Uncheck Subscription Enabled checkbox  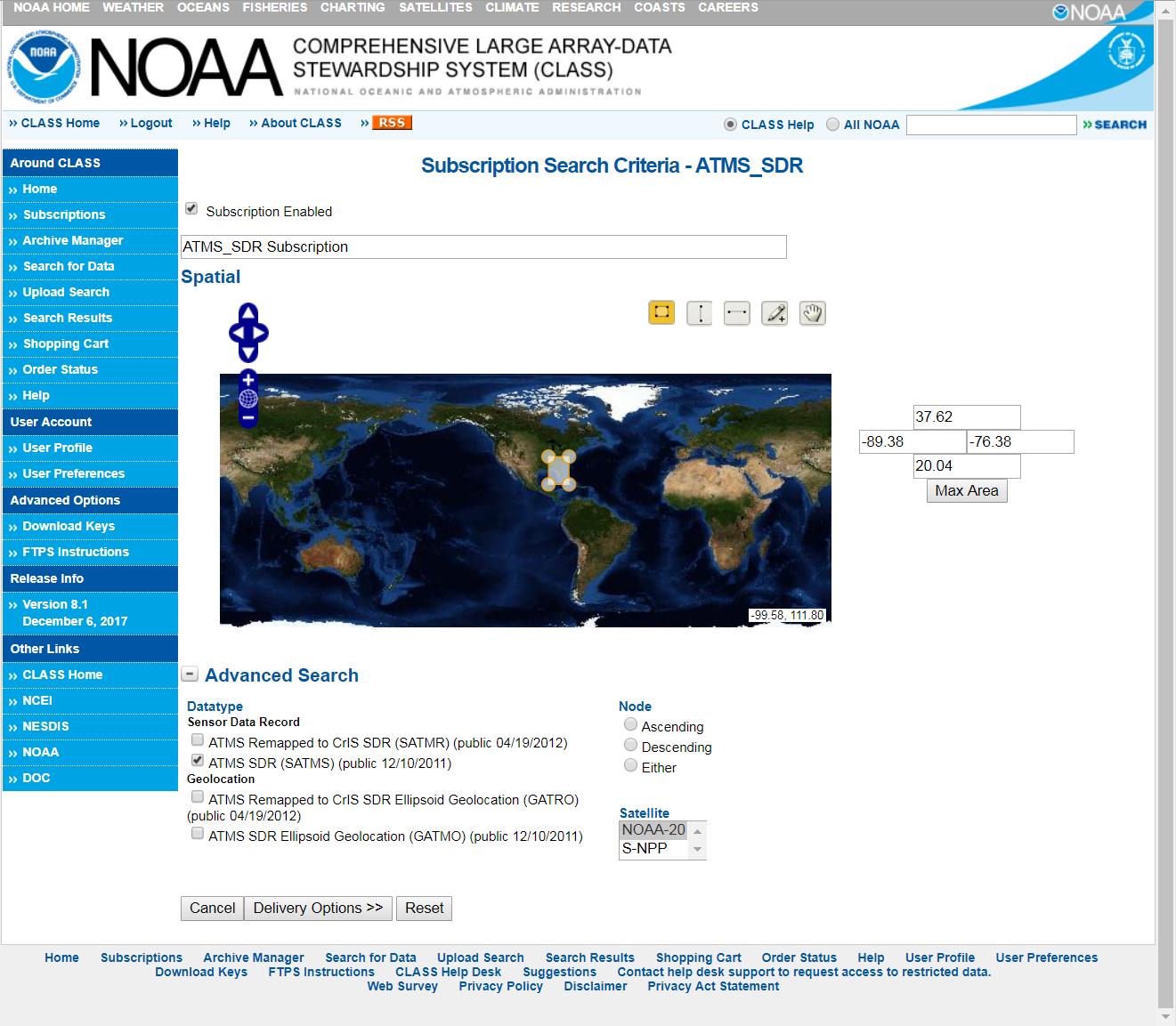click(191, 208)
